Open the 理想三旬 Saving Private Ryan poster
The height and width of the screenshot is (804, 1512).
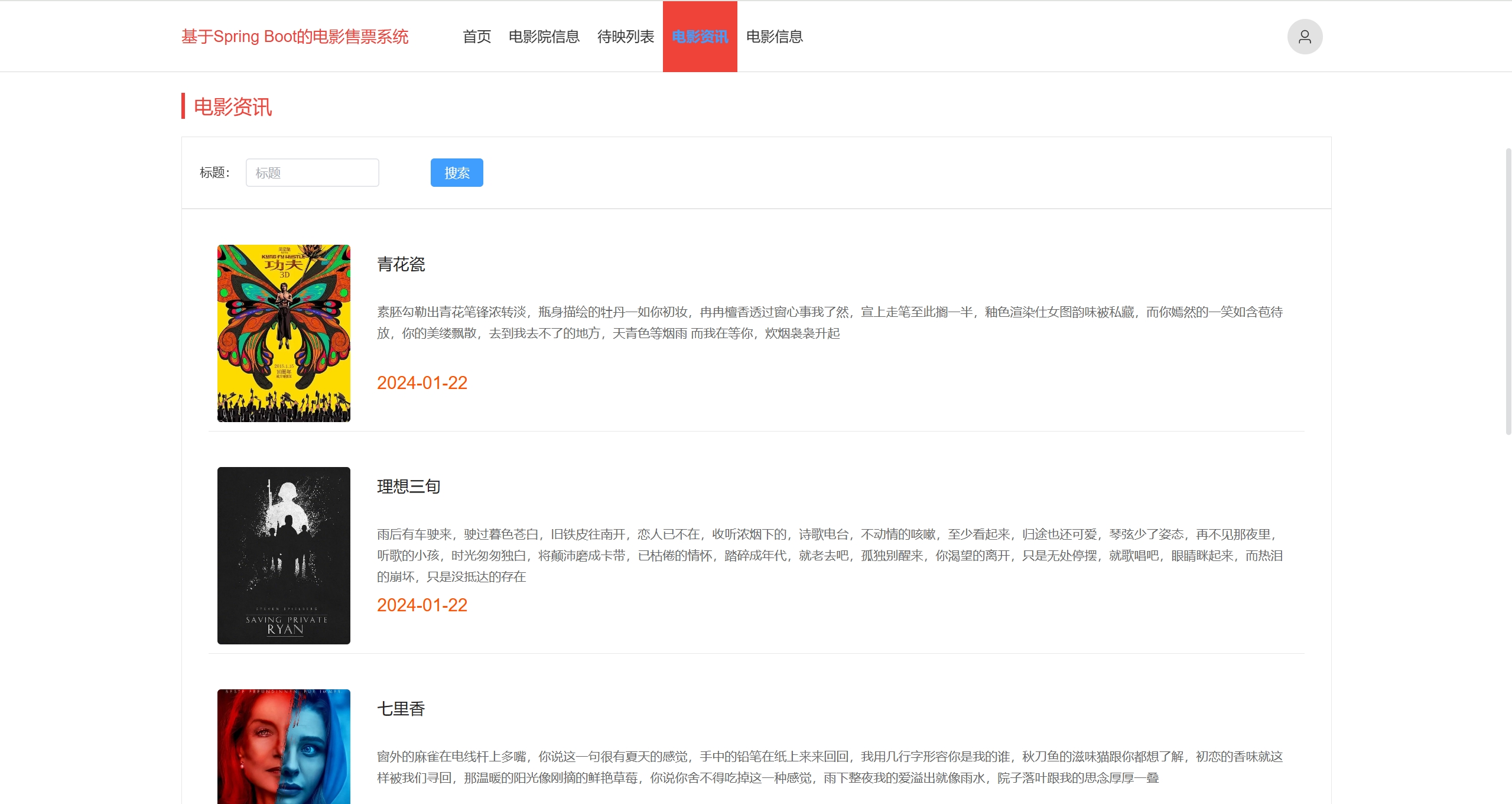click(x=284, y=556)
